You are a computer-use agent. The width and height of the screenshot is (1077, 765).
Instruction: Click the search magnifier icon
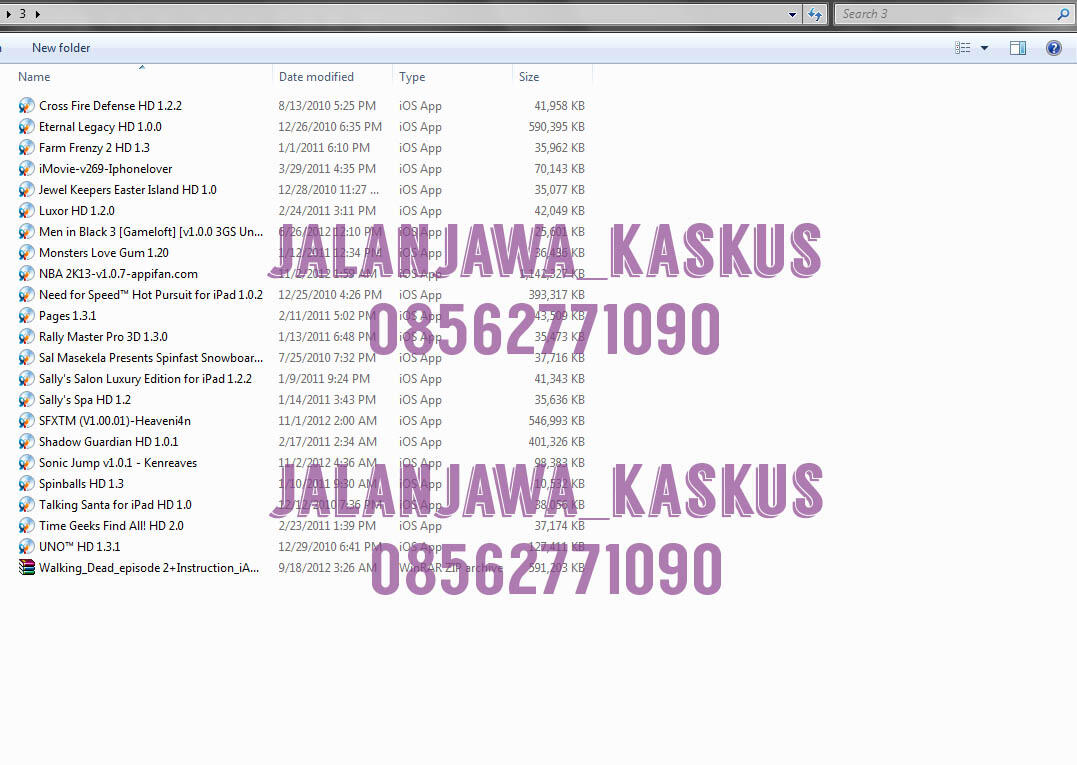pyautogui.click(x=1063, y=14)
